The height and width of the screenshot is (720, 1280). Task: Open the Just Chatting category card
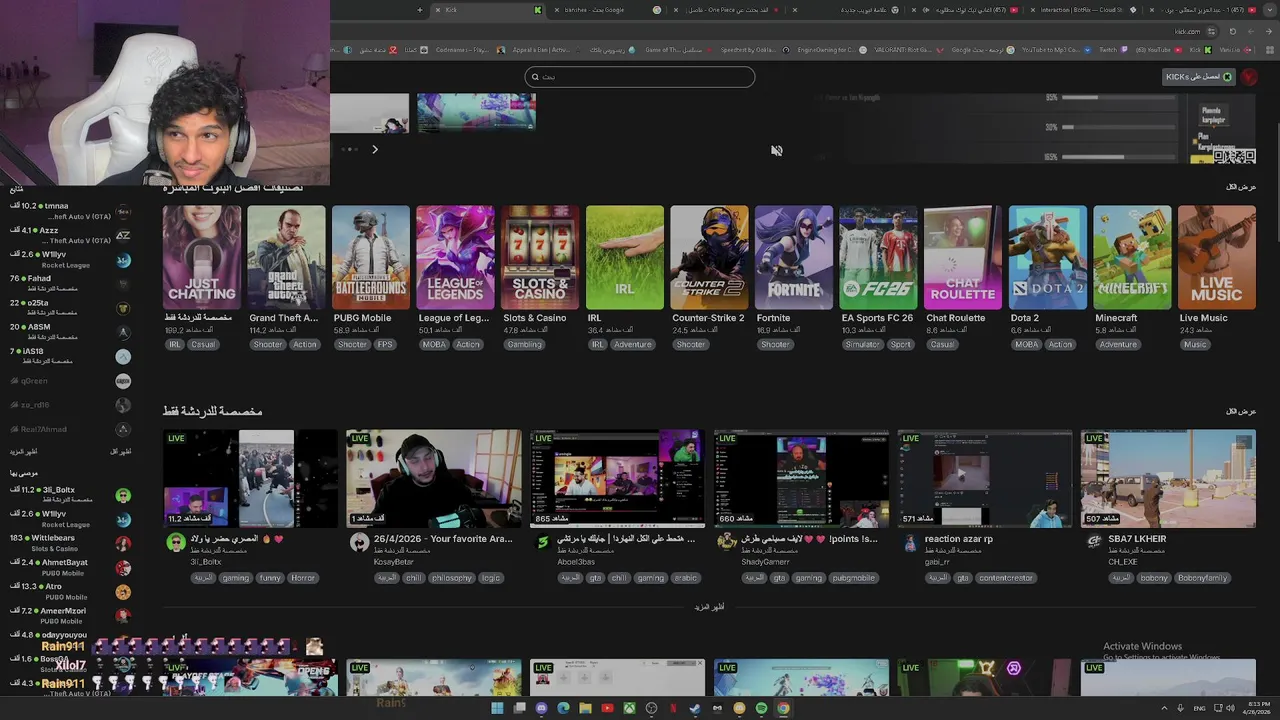coord(202,257)
